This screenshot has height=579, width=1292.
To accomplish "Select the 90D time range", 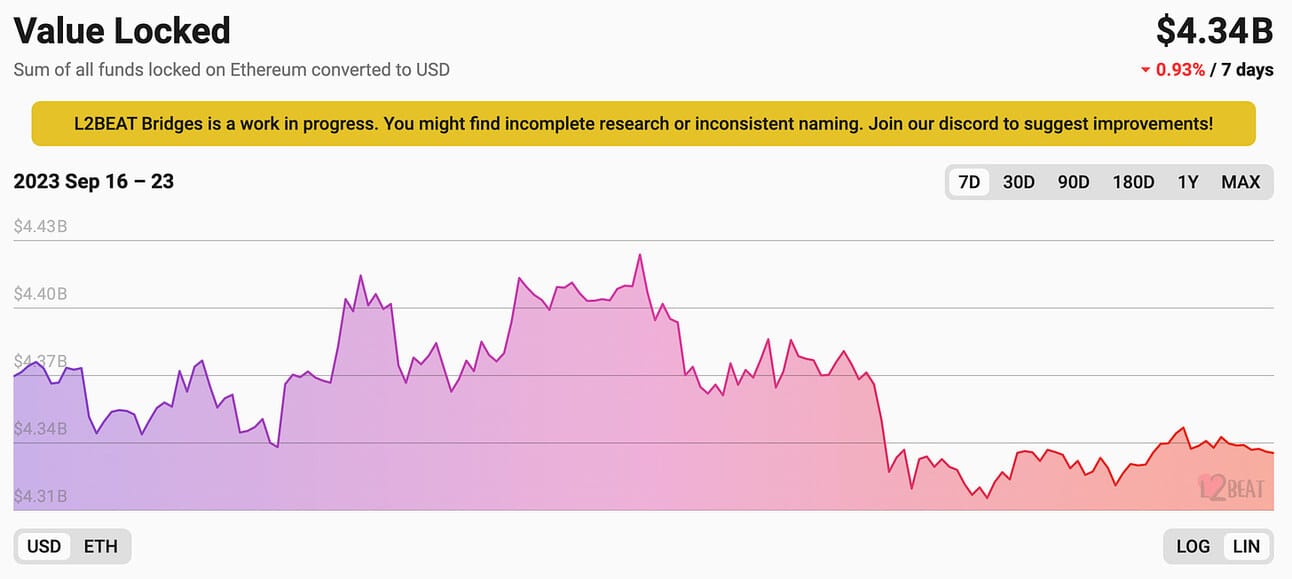I will pos(1073,182).
